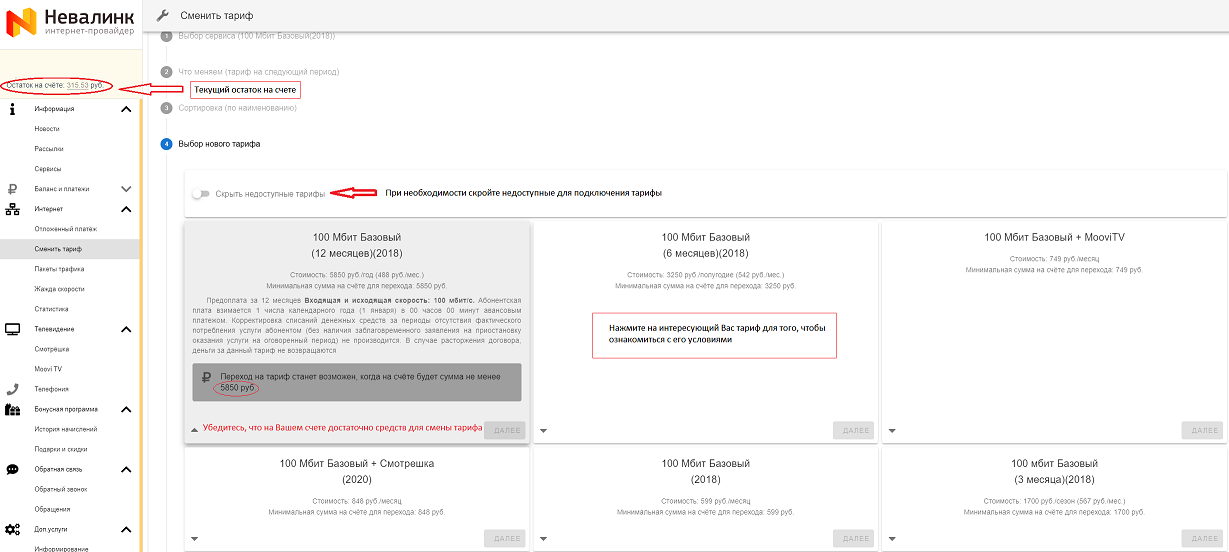The width and height of the screenshot is (1229, 552).
Task: Go to step 2 Что меняем
Action: pos(250,72)
